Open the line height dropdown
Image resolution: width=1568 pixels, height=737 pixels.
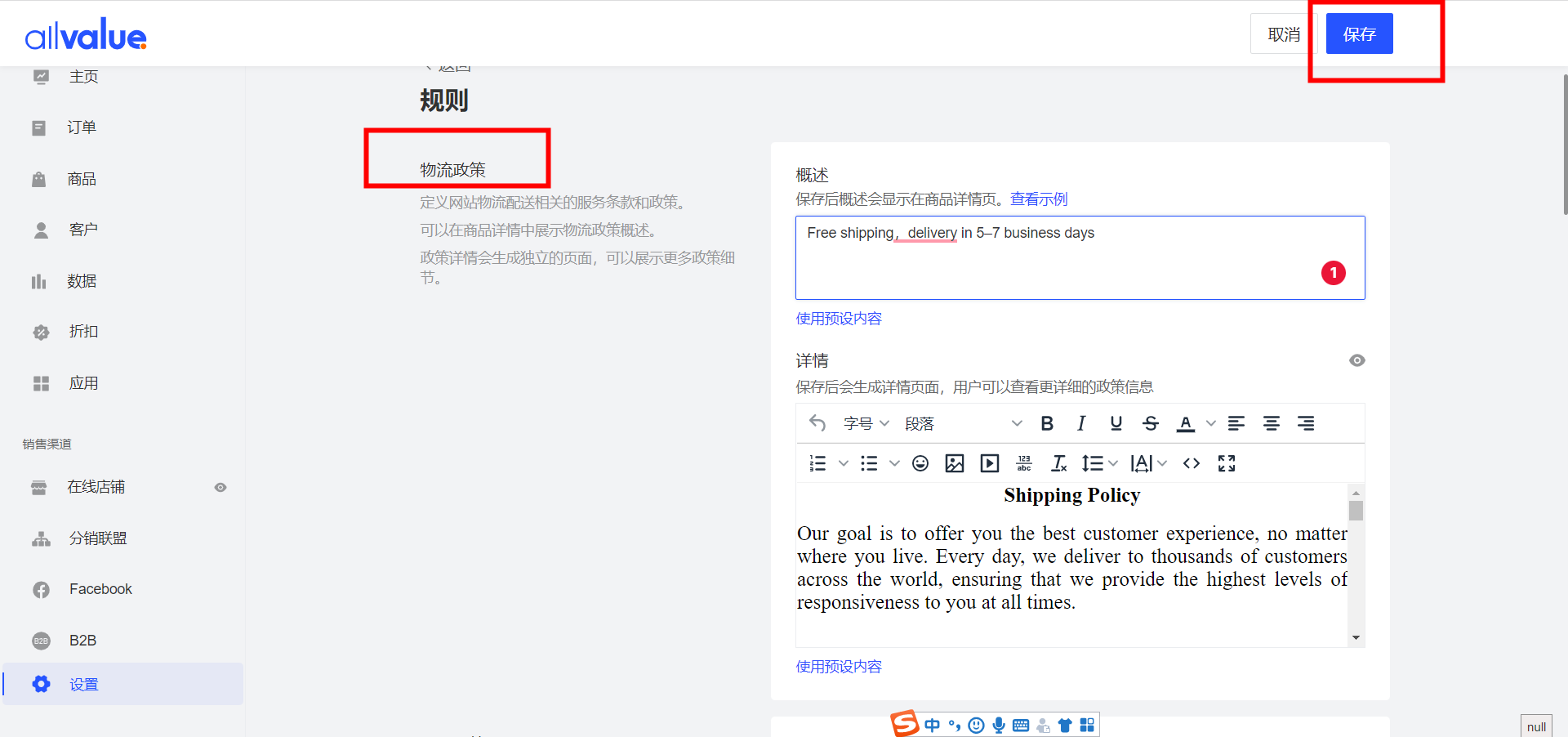click(1099, 464)
